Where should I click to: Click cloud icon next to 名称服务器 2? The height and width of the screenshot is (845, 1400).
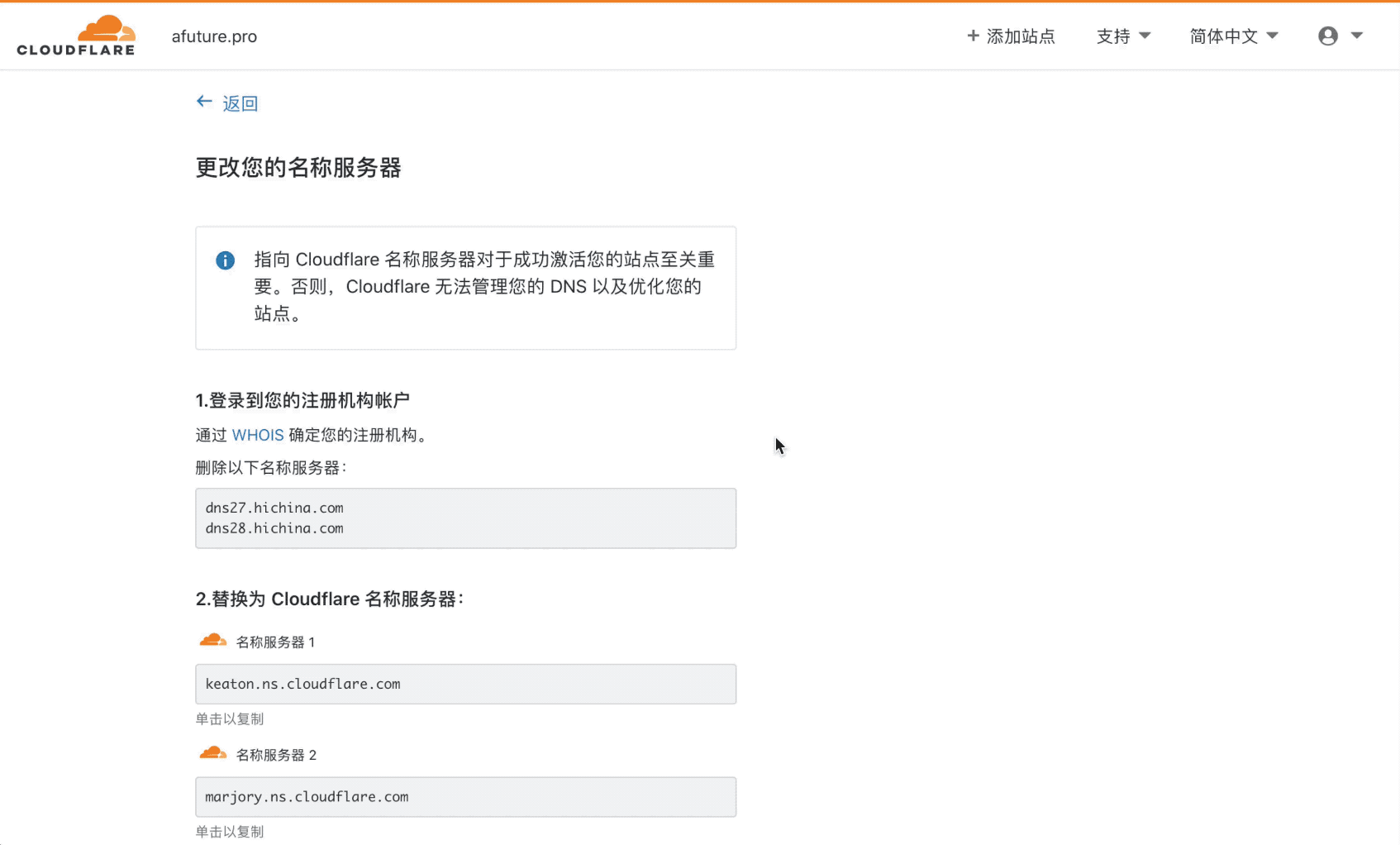point(213,753)
